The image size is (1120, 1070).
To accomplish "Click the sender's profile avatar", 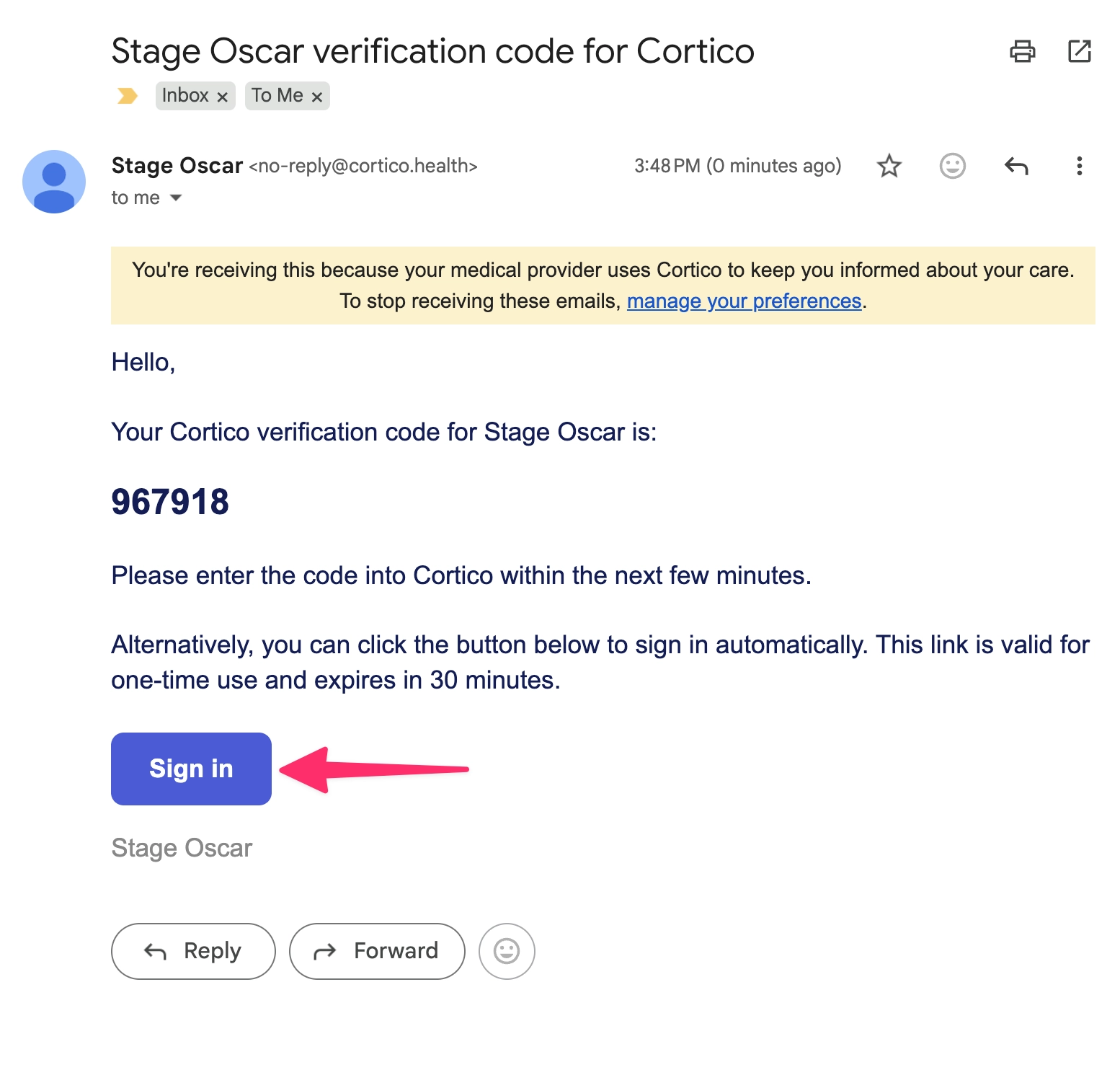I will pos(54,182).
